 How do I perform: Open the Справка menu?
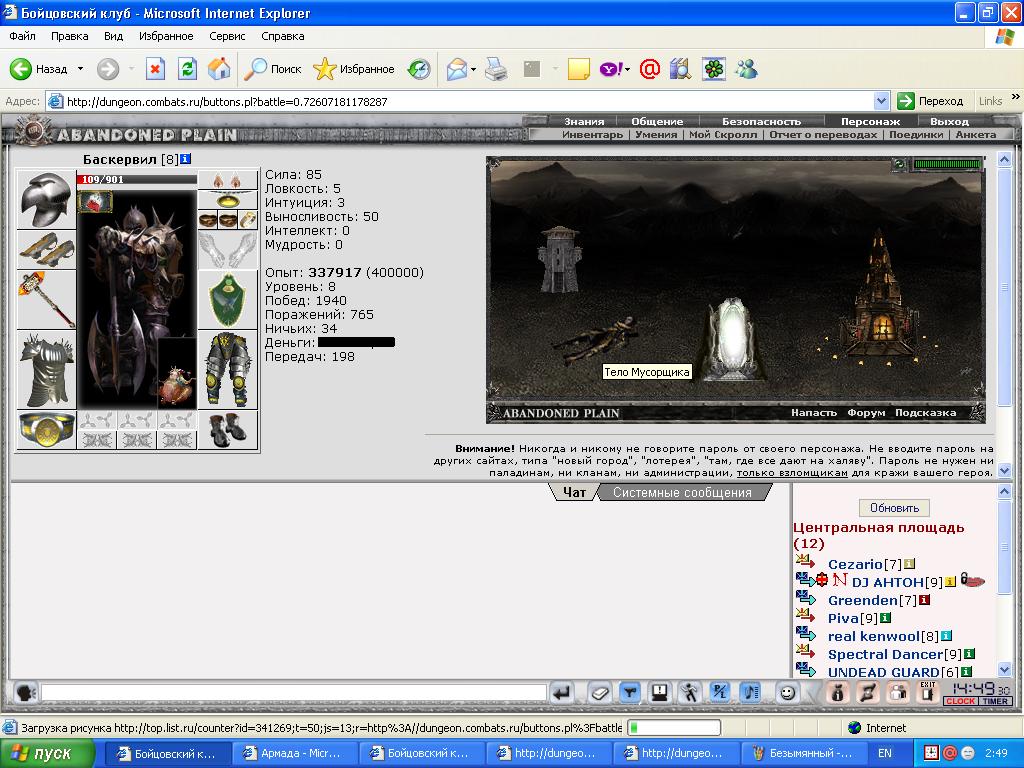[x=283, y=36]
